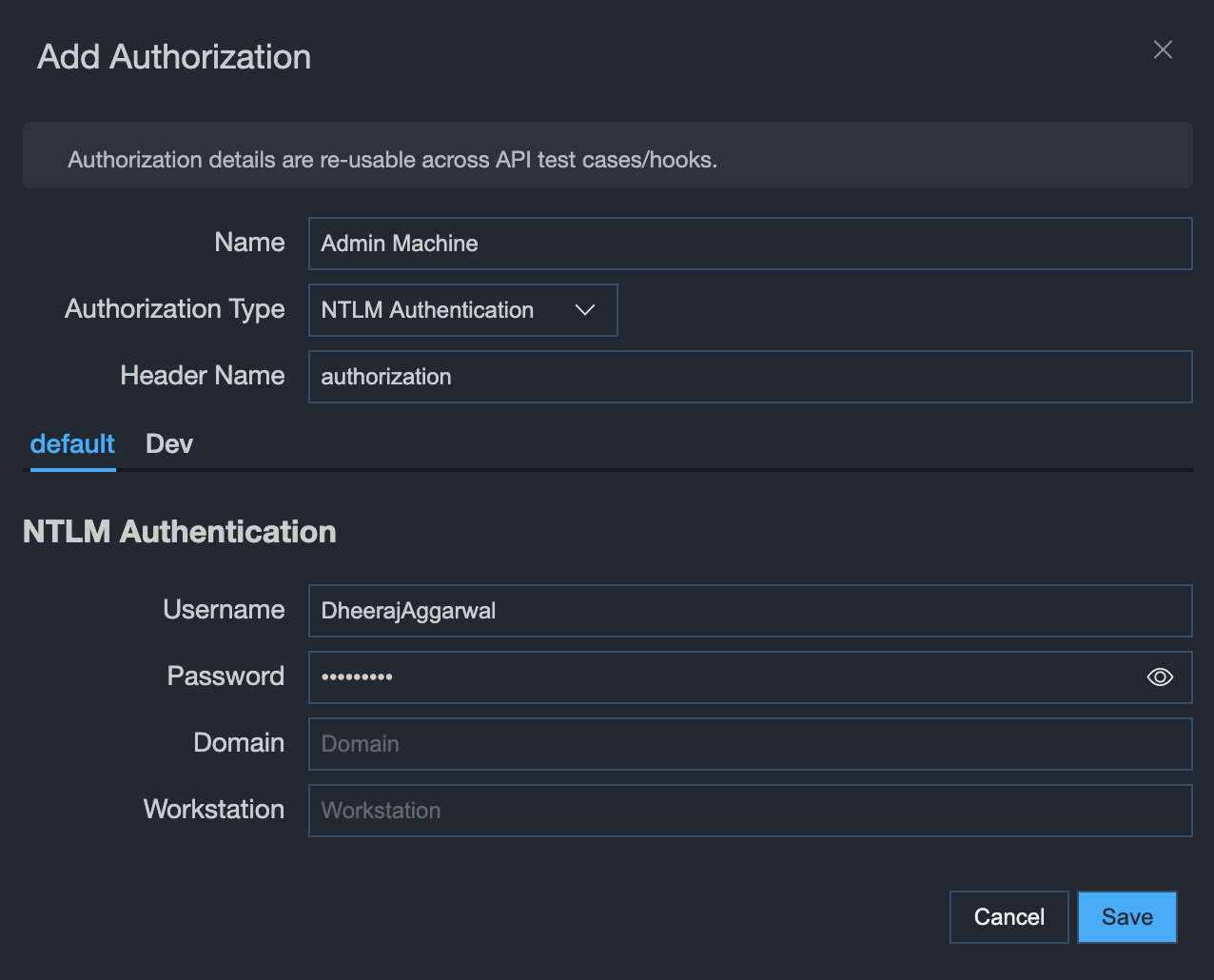Click the Add Authorization dialog title
Screen dimensions: 1214x980
(173, 57)
